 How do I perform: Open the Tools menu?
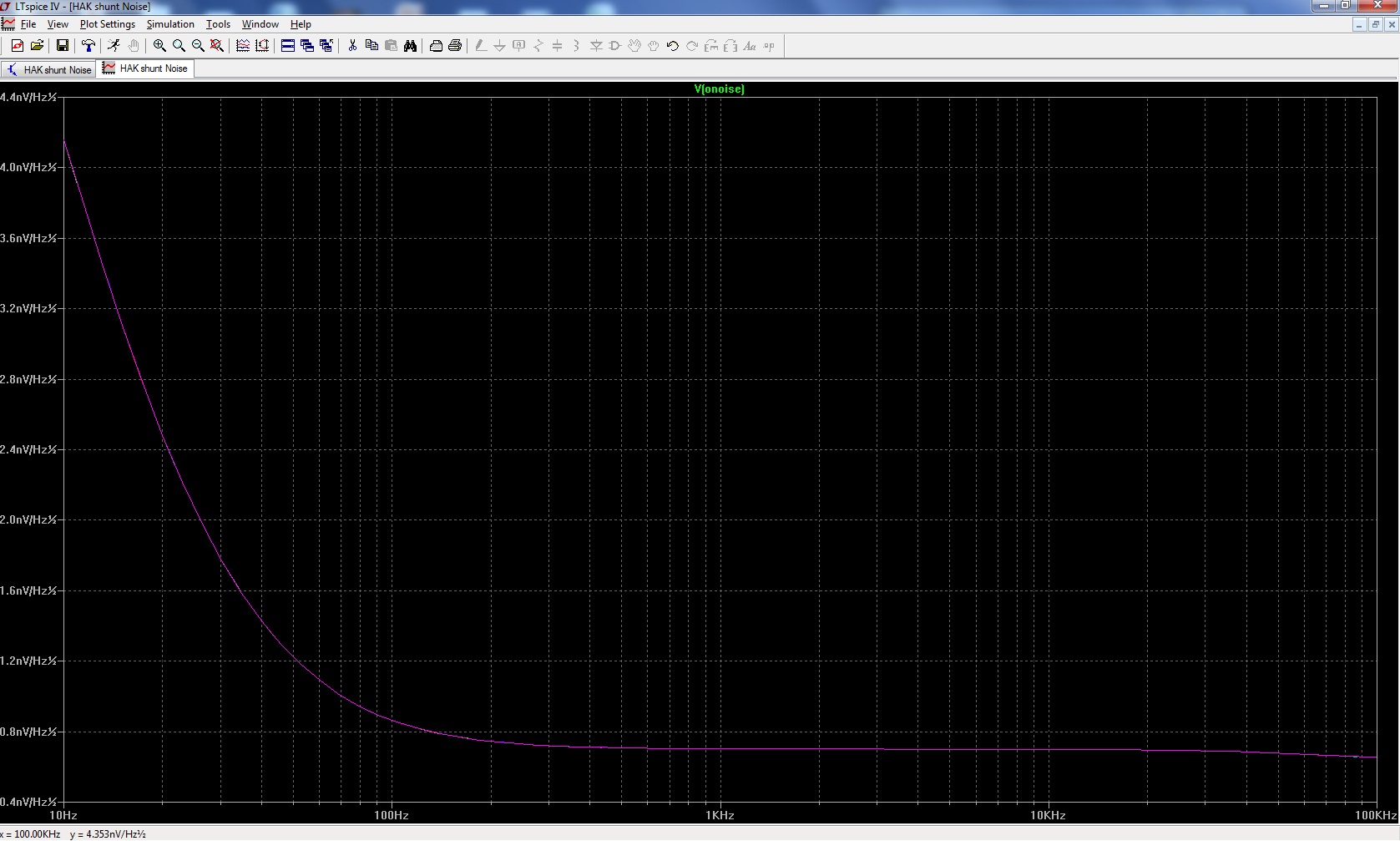(218, 24)
